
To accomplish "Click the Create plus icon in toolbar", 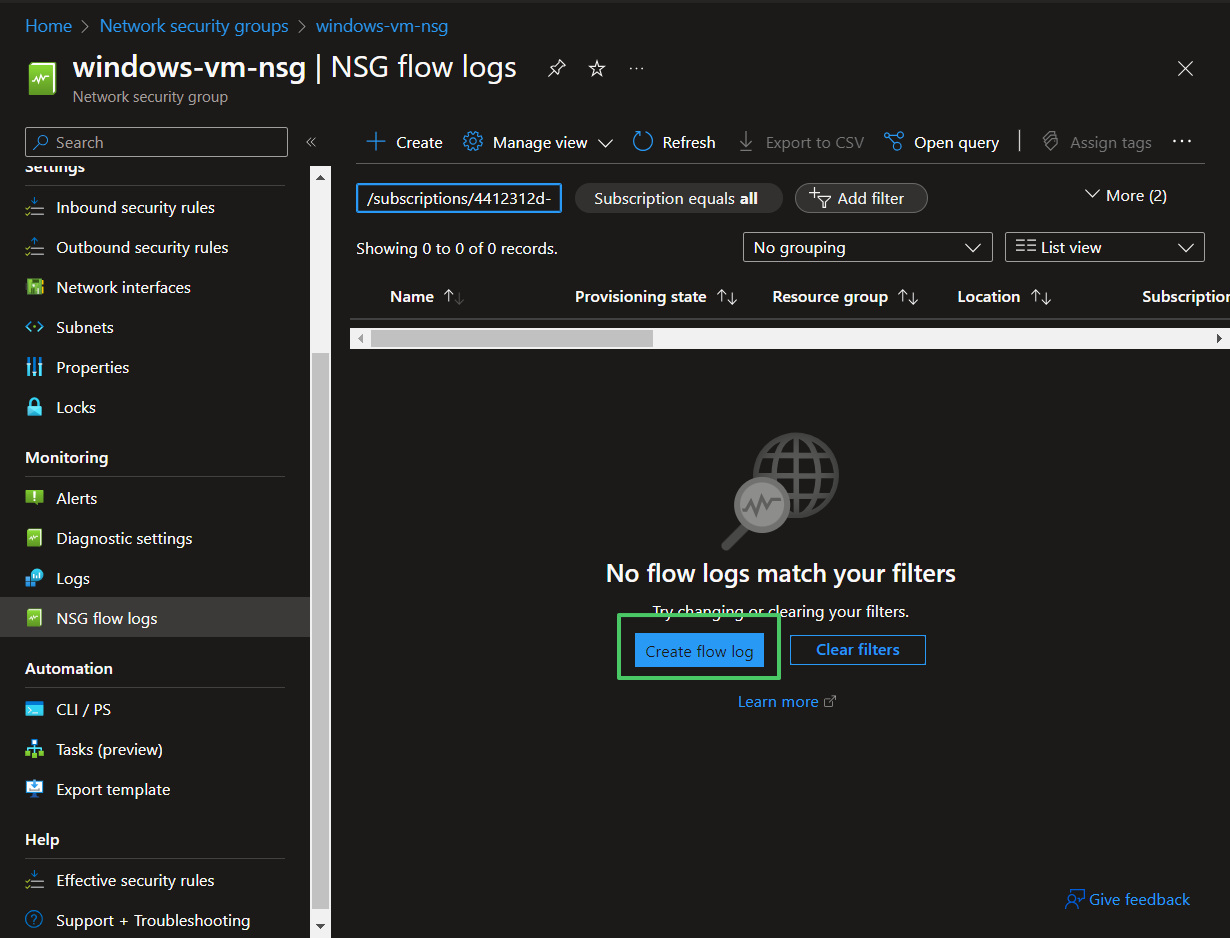I will point(376,142).
